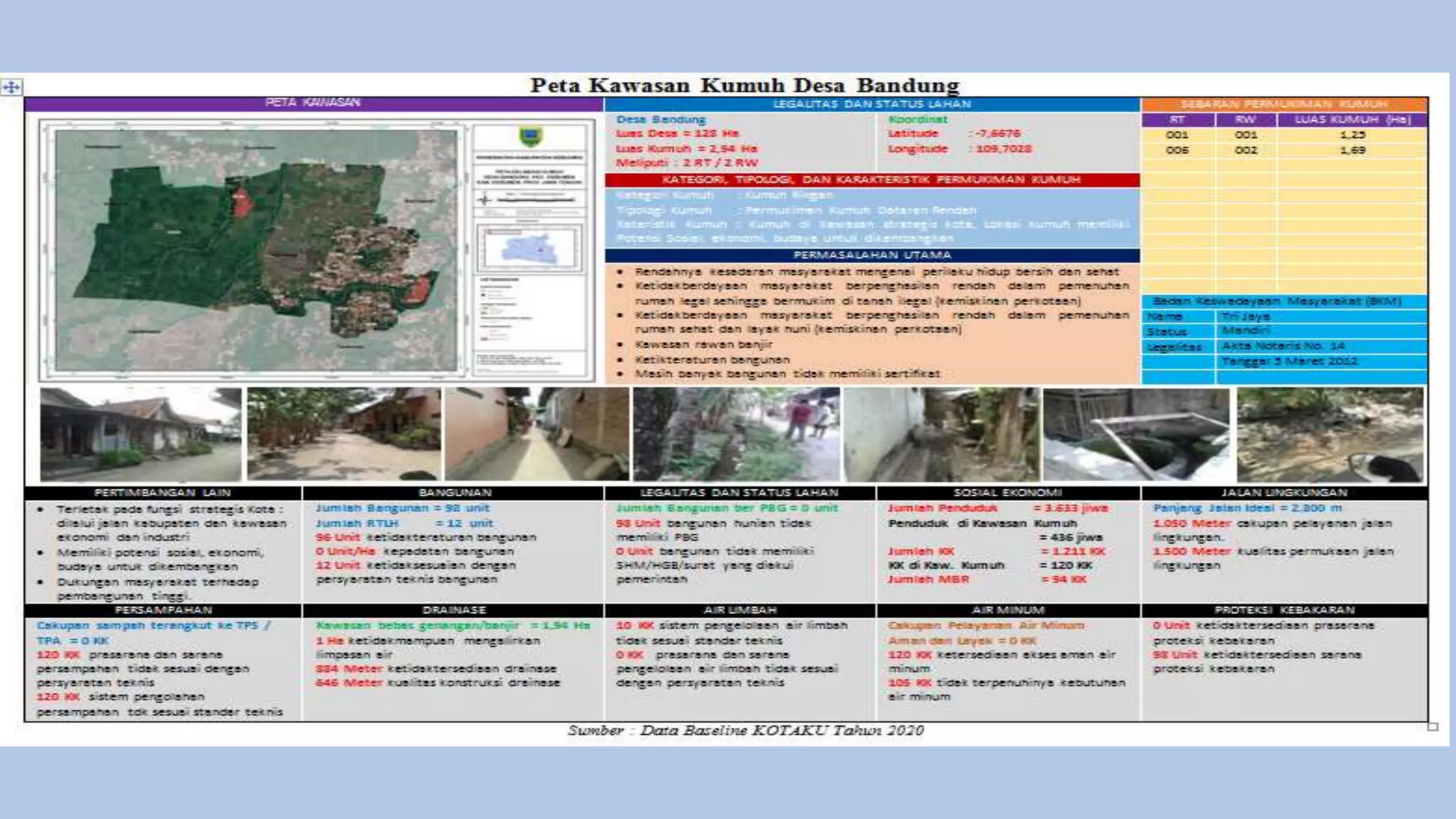1456x819 pixels.
Task: Select the small blue inset locator map
Action: [x=529, y=250]
